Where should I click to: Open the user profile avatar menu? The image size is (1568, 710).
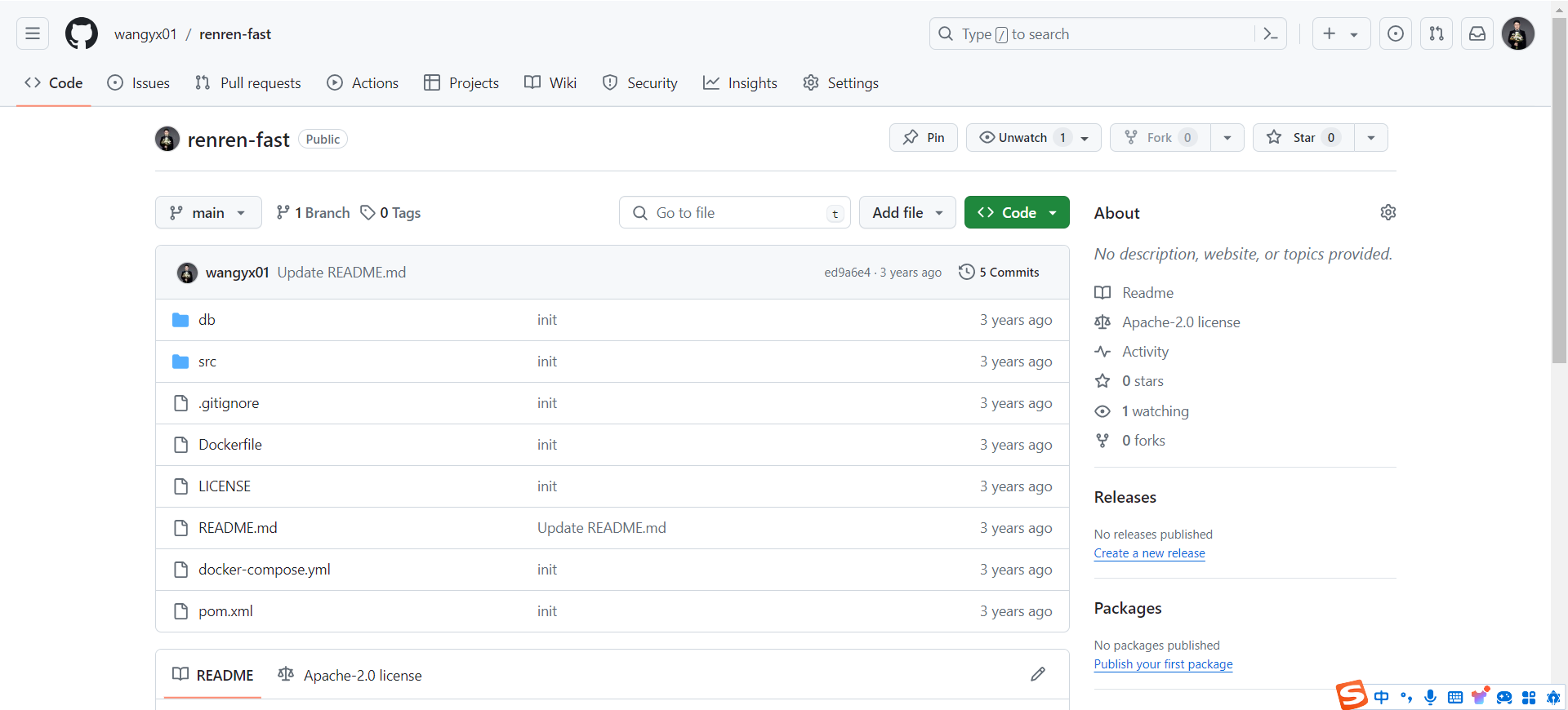point(1518,33)
